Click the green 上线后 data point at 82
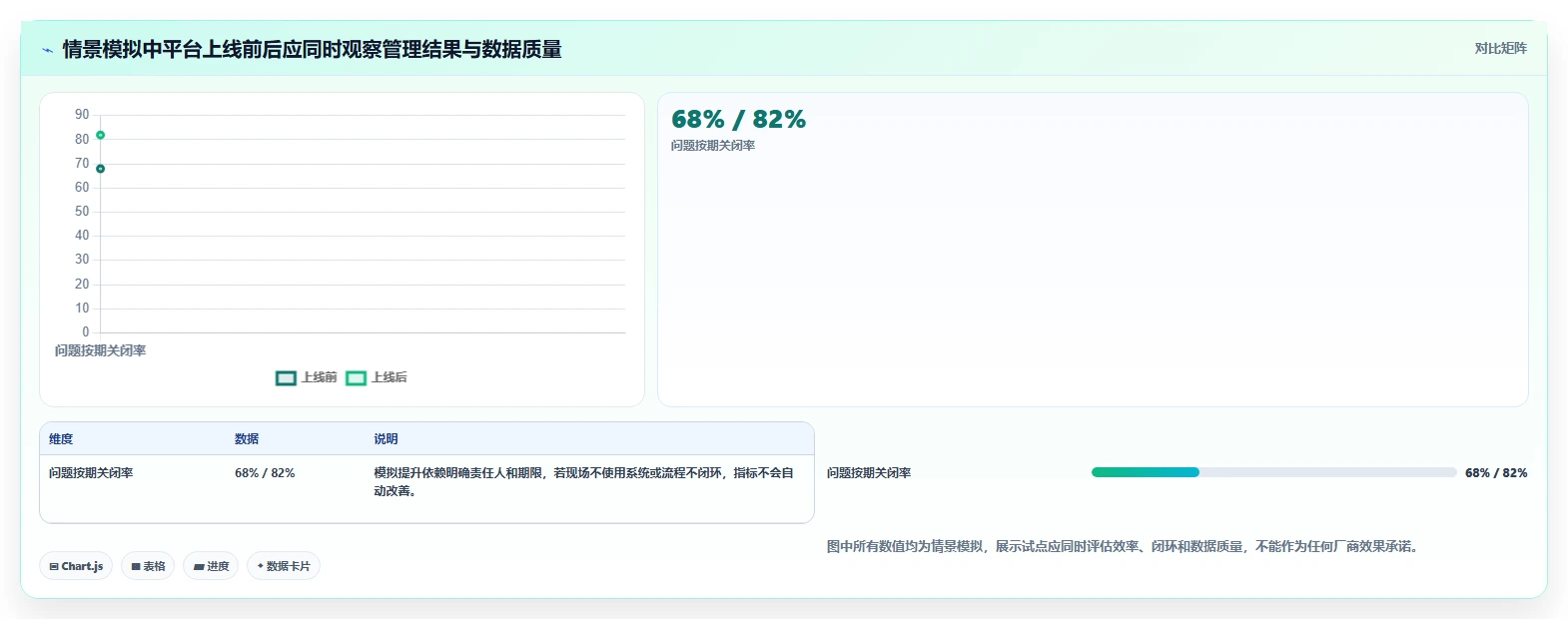 [x=100, y=135]
